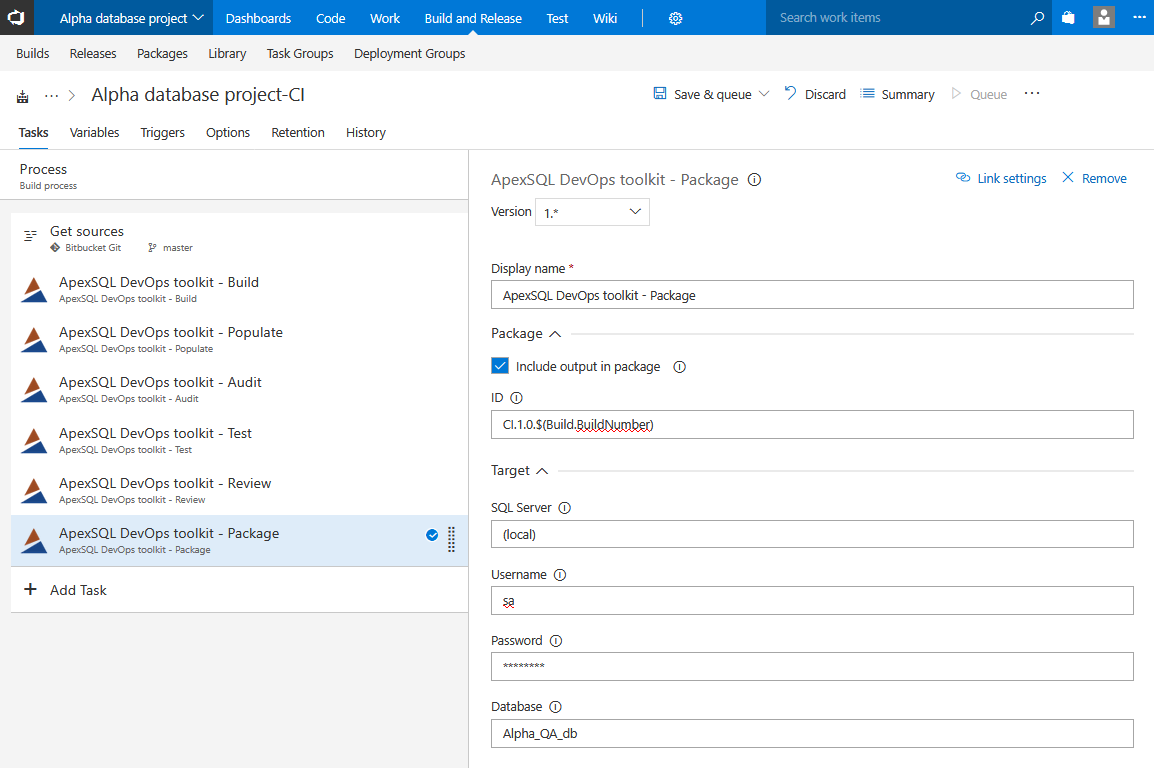Open Save & queue dropdown arrow
This screenshot has width=1154, height=768.
(x=764, y=93)
